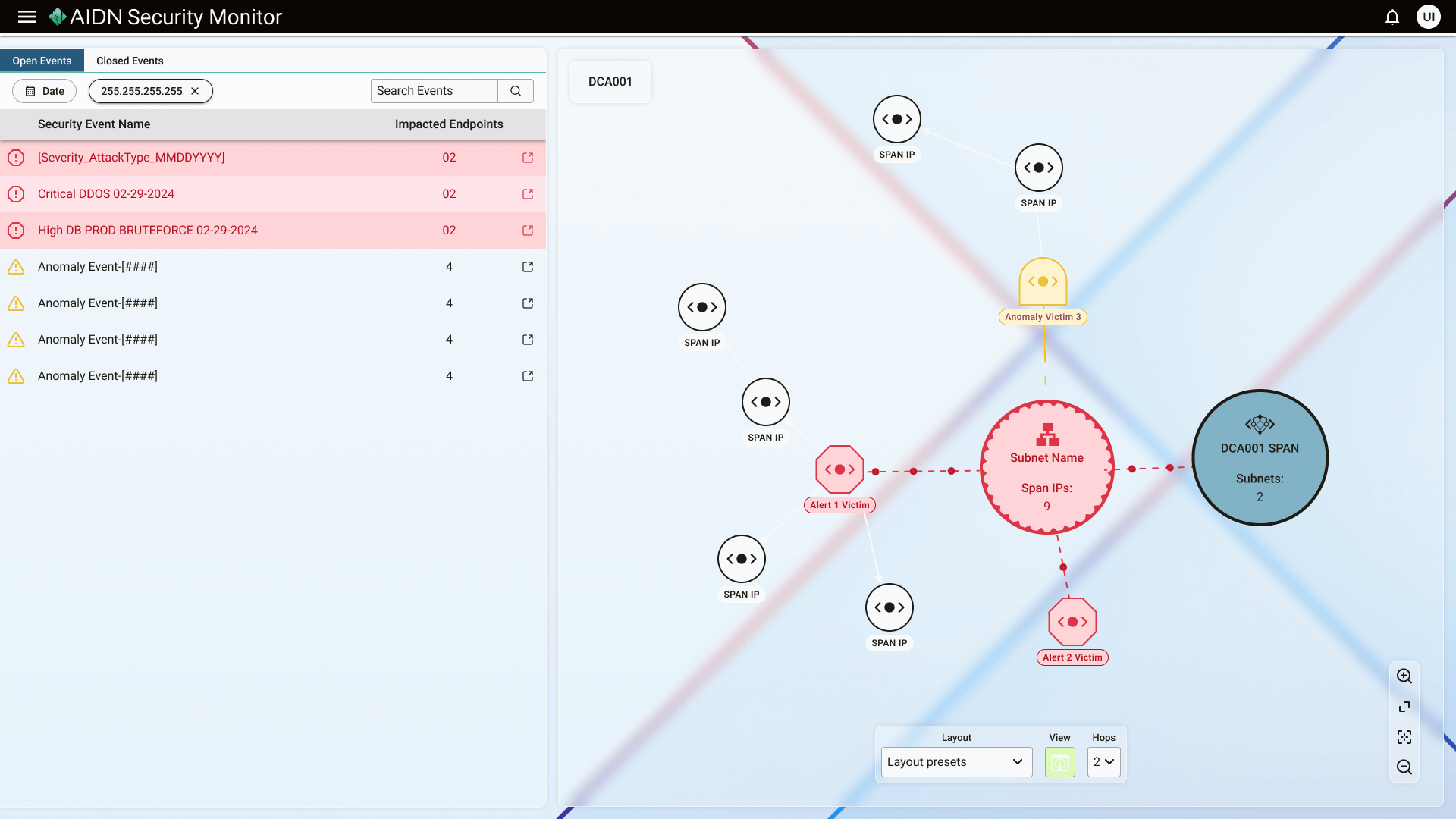Select the Alert 1 Victim node
This screenshot has height=819, width=1456.
point(839,469)
